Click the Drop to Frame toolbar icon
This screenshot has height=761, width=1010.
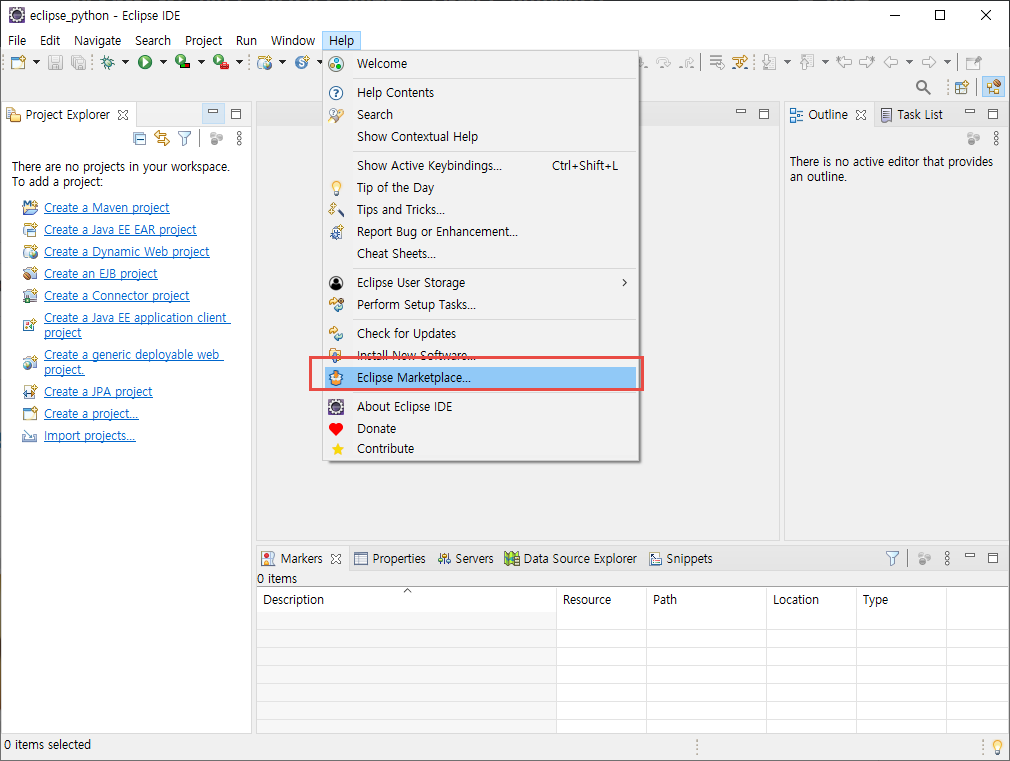click(x=716, y=63)
